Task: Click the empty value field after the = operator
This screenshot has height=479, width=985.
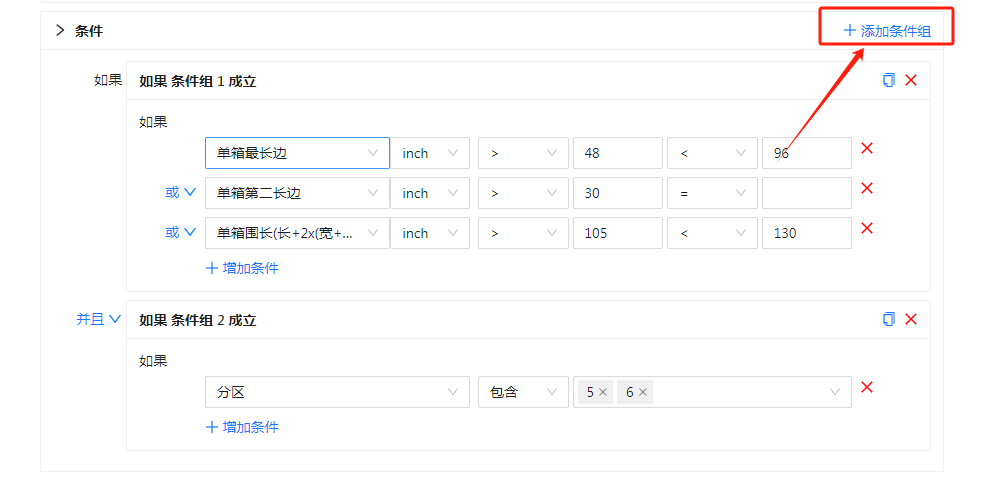Action: [807, 193]
